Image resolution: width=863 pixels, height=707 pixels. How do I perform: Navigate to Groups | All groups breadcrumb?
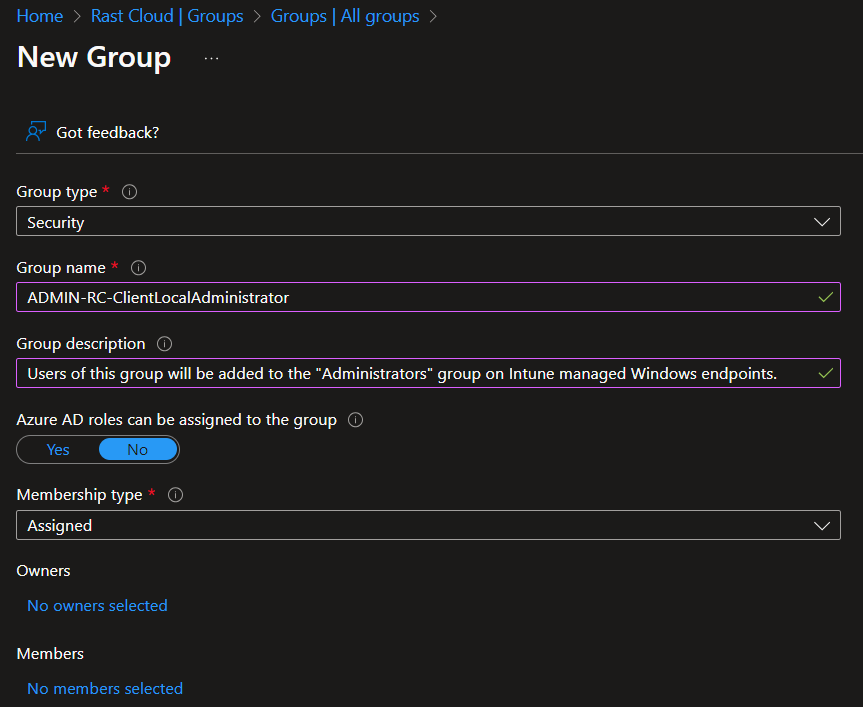[x=345, y=16]
